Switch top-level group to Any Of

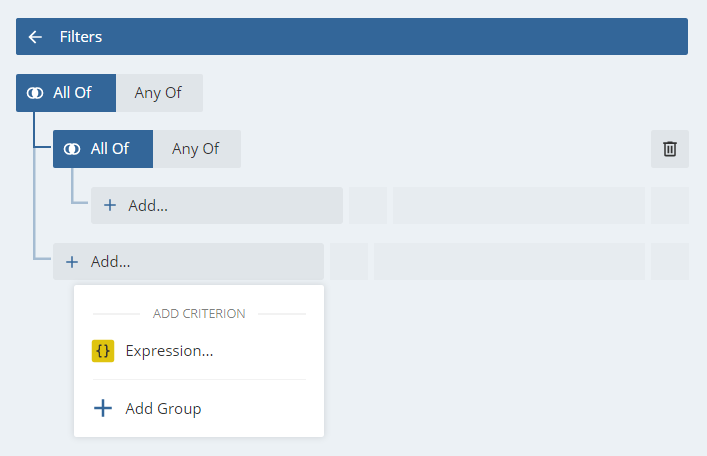158,93
